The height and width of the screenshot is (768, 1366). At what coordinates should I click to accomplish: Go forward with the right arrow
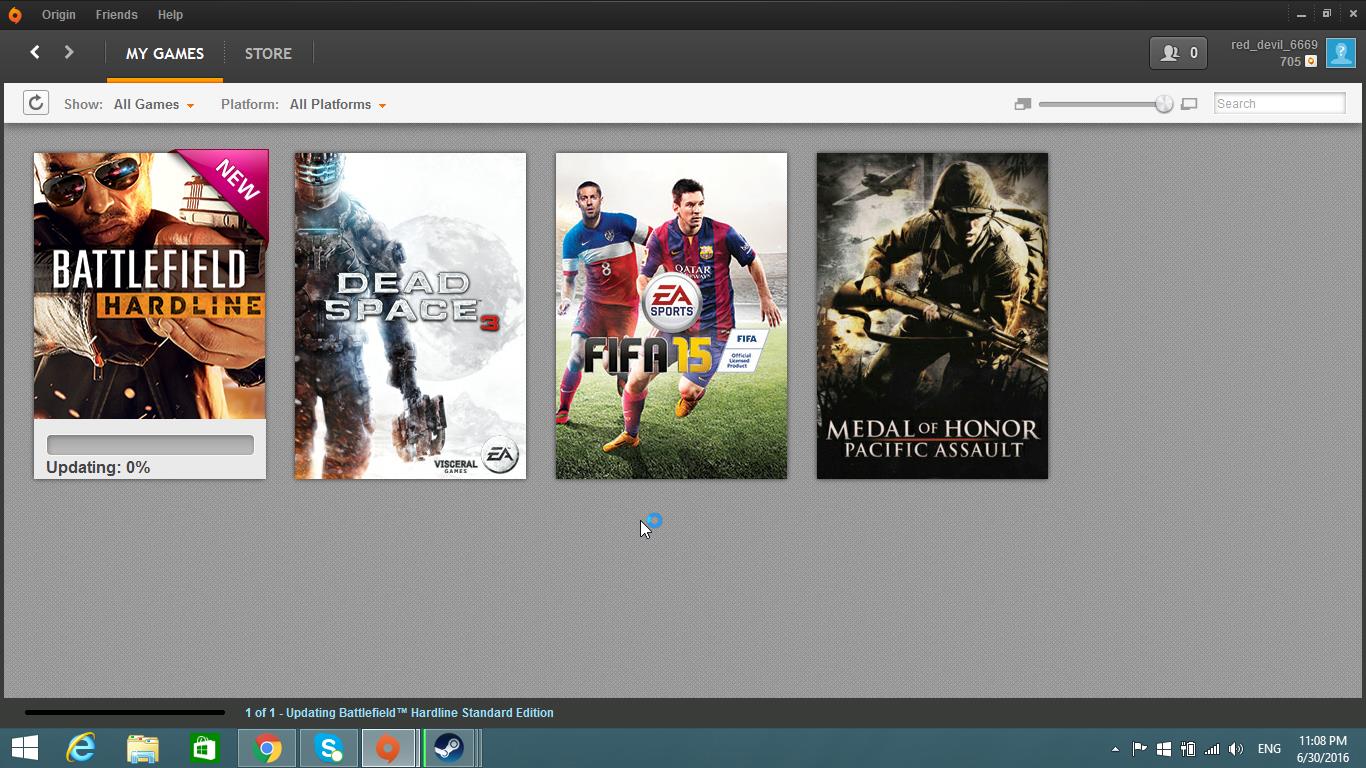point(69,52)
